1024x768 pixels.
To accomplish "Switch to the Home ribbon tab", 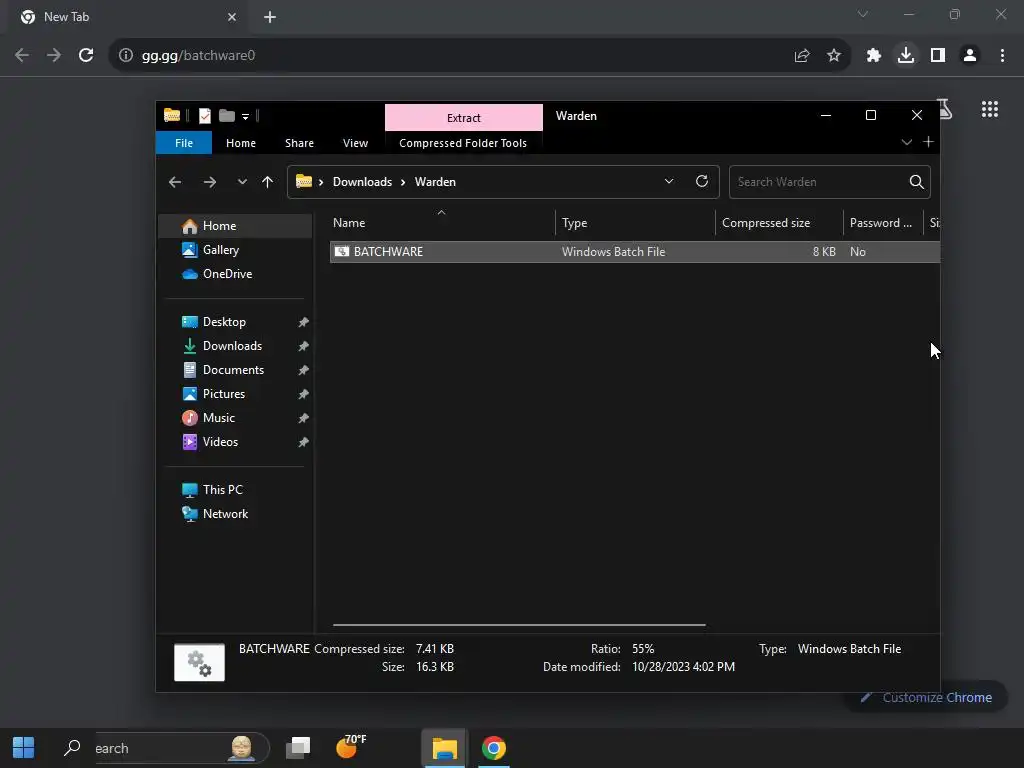I will (x=241, y=143).
